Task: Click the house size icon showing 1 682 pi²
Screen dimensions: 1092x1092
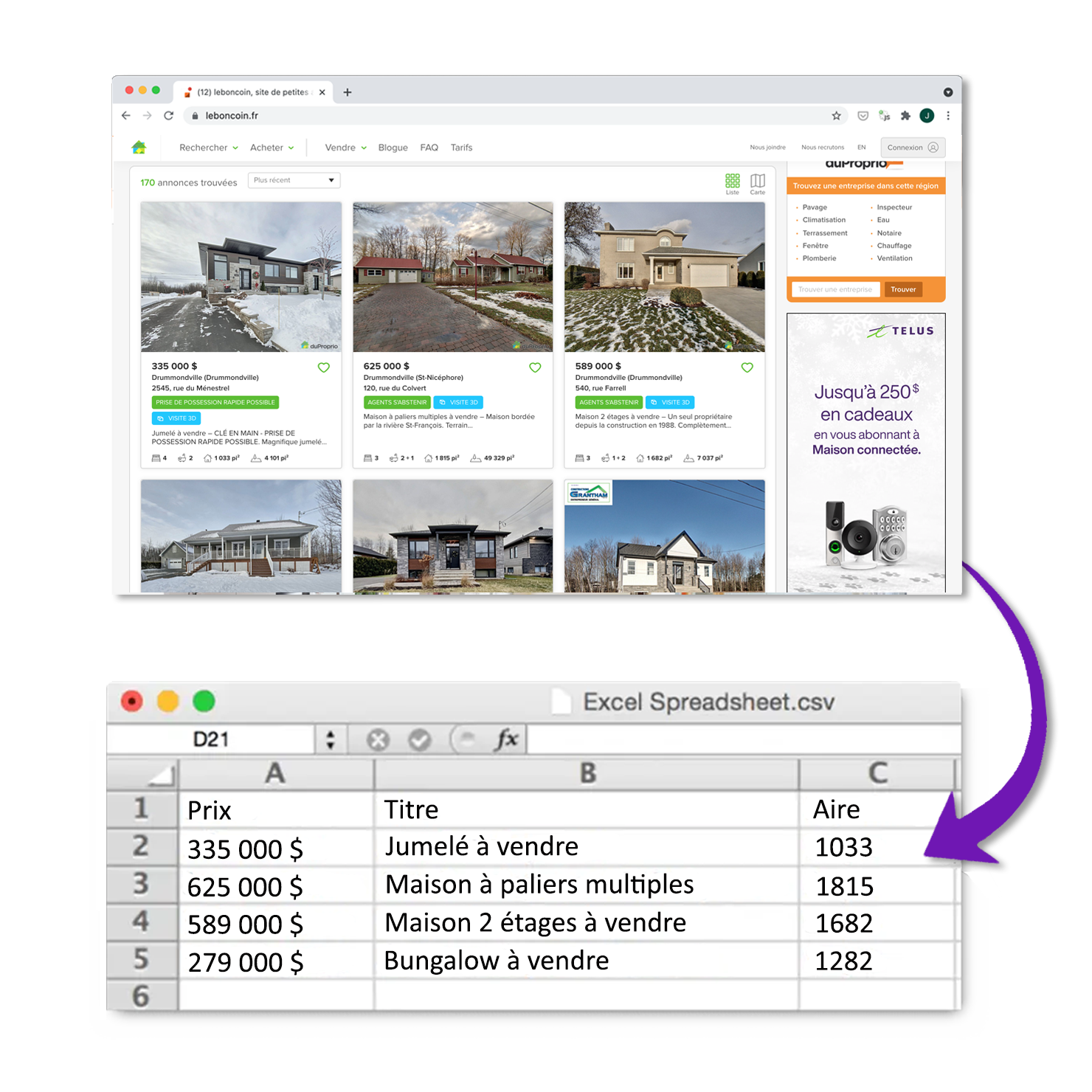Action: (x=639, y=457)
